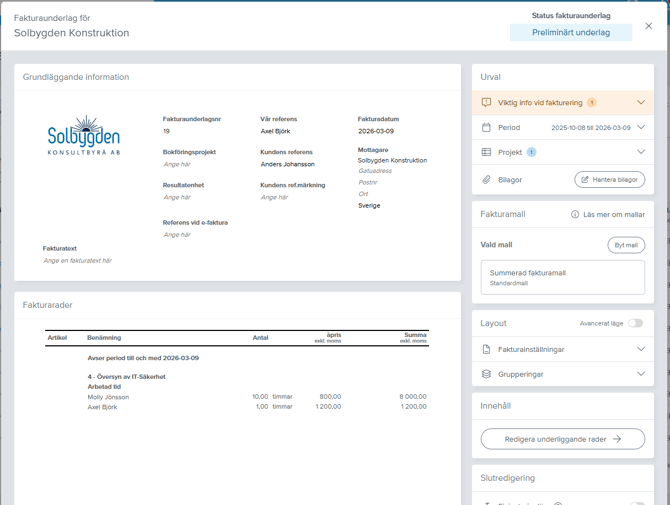Open Redigera underliggande rader
Screen dimensions: 670x505
pos(562,439)
